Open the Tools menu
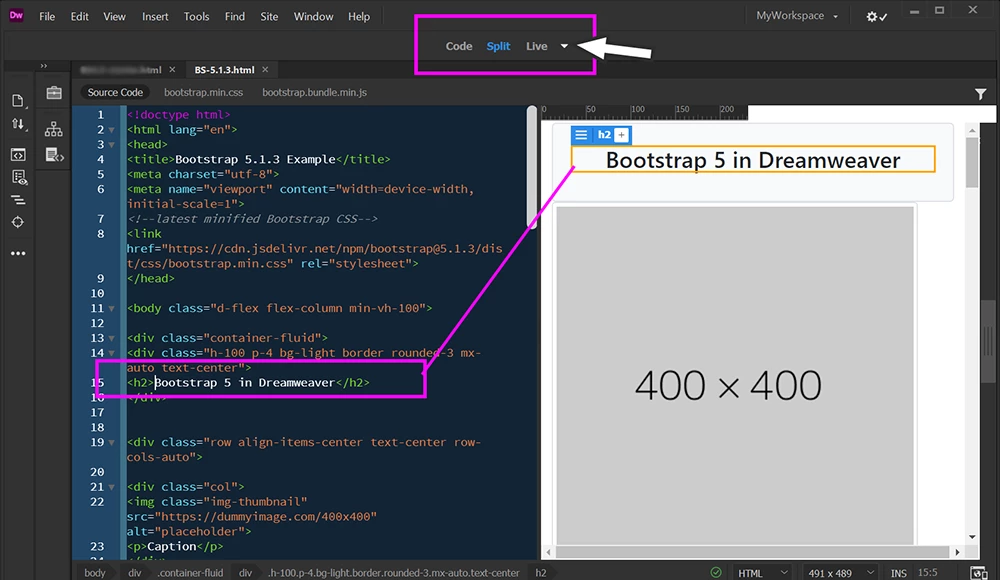The image size is (1000, 580). pos(196,17)
